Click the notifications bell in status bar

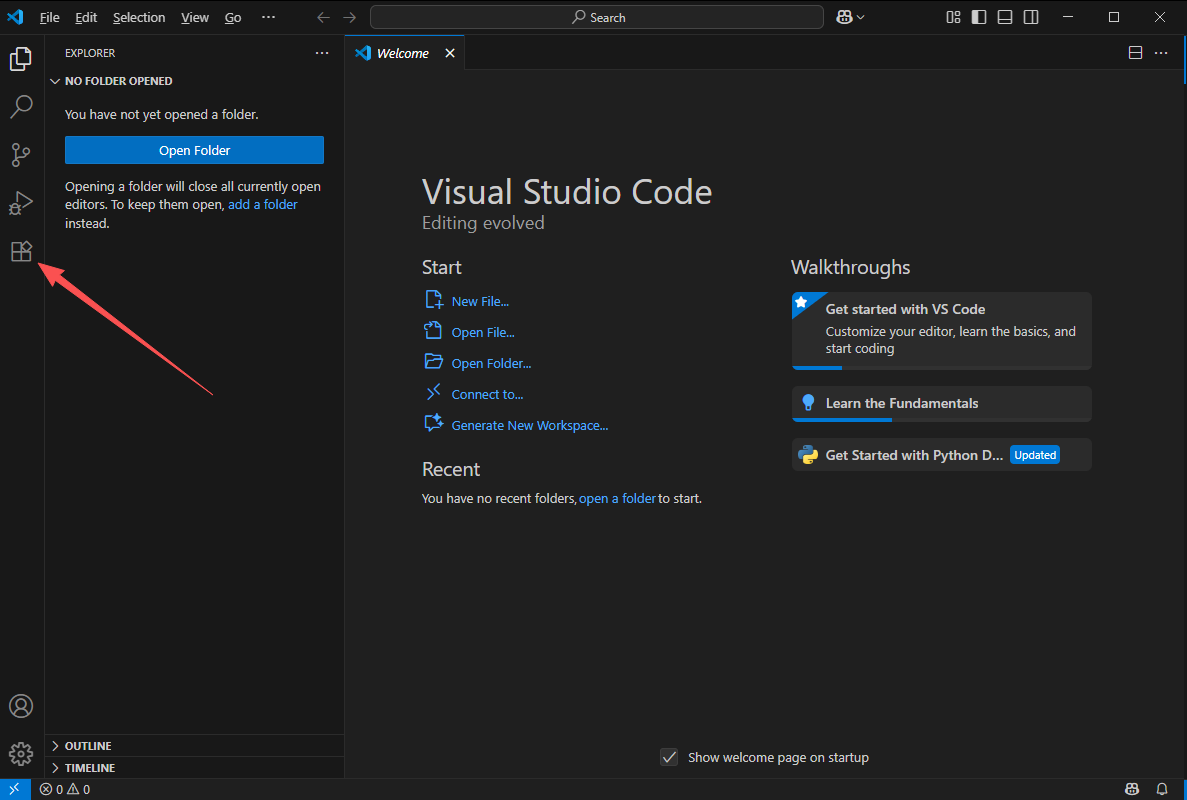point(1162,789)
